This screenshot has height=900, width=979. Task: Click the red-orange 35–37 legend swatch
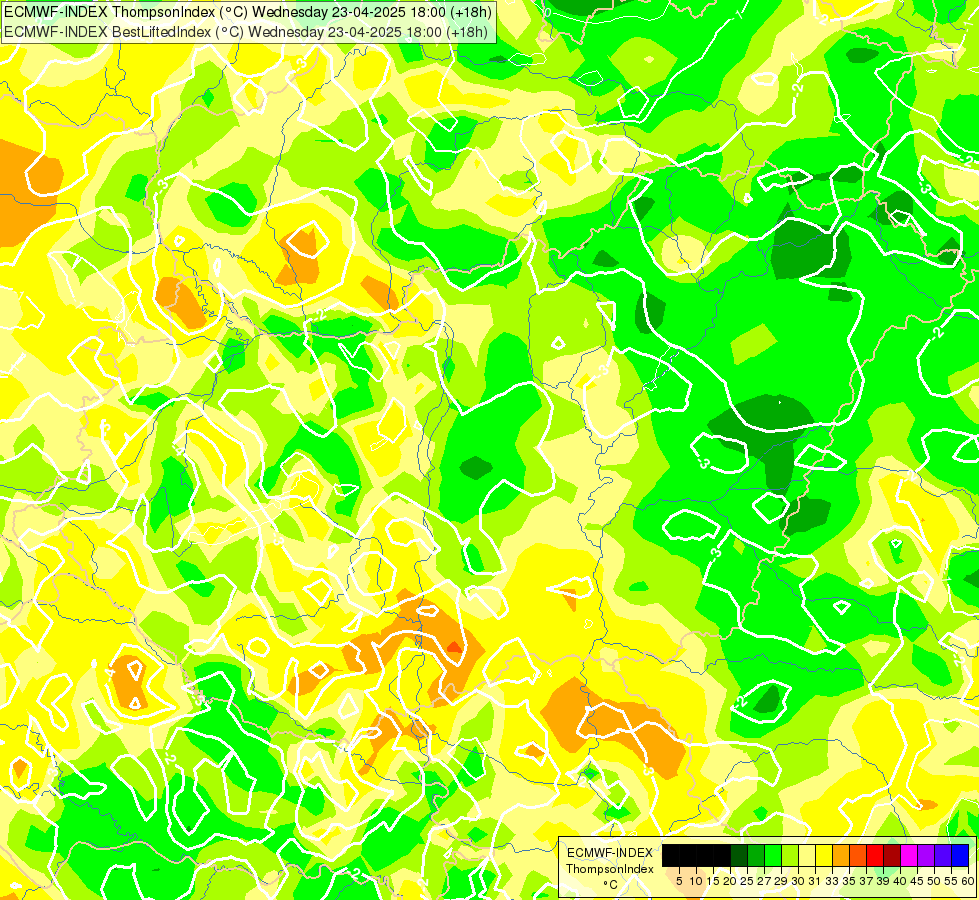(858, 856)
